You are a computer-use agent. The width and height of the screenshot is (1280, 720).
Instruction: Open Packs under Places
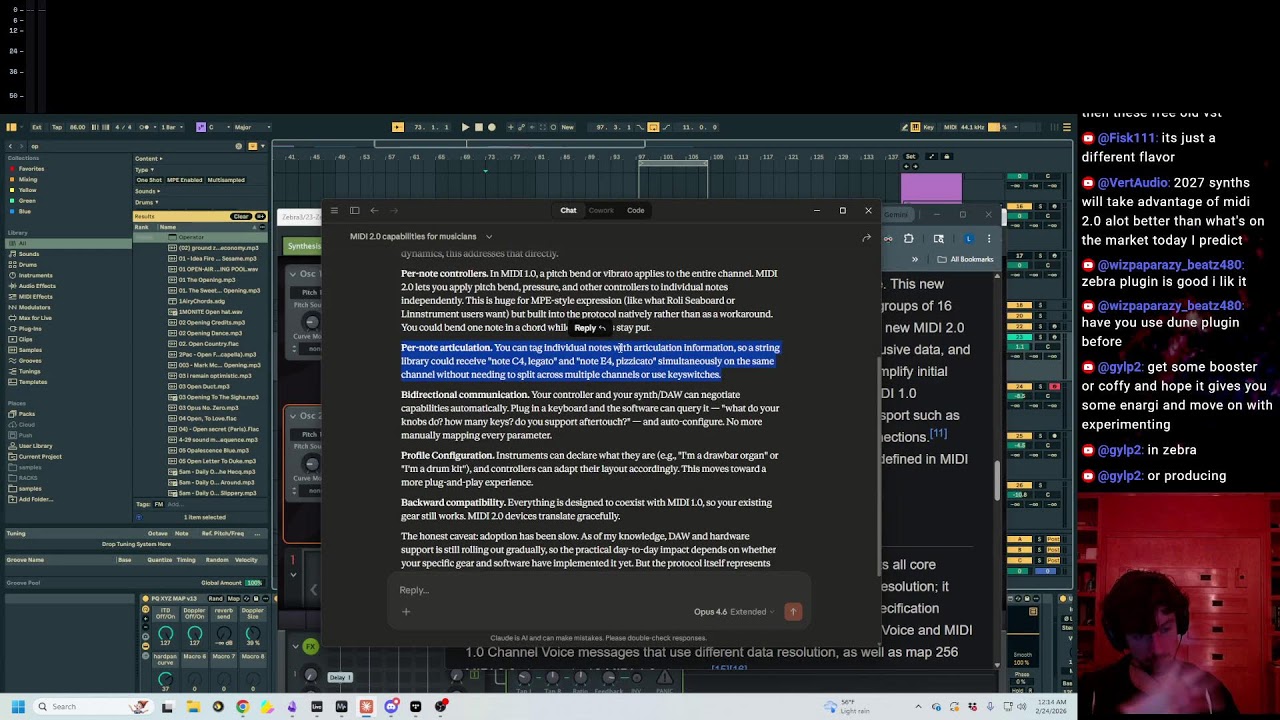(27, 414)
